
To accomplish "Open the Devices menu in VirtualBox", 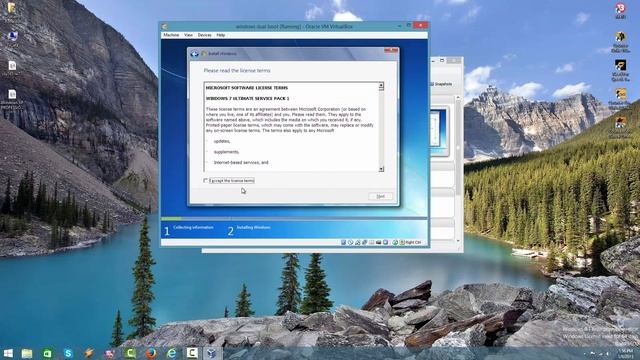I will tap(204, 35).
